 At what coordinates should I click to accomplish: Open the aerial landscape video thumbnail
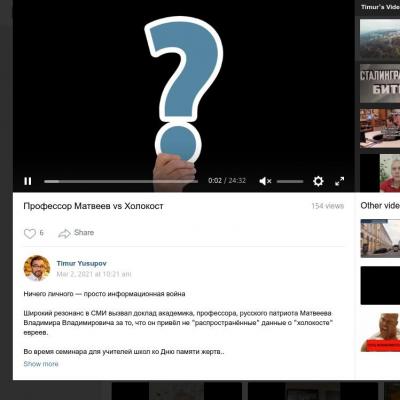click(x=380, y=39)
